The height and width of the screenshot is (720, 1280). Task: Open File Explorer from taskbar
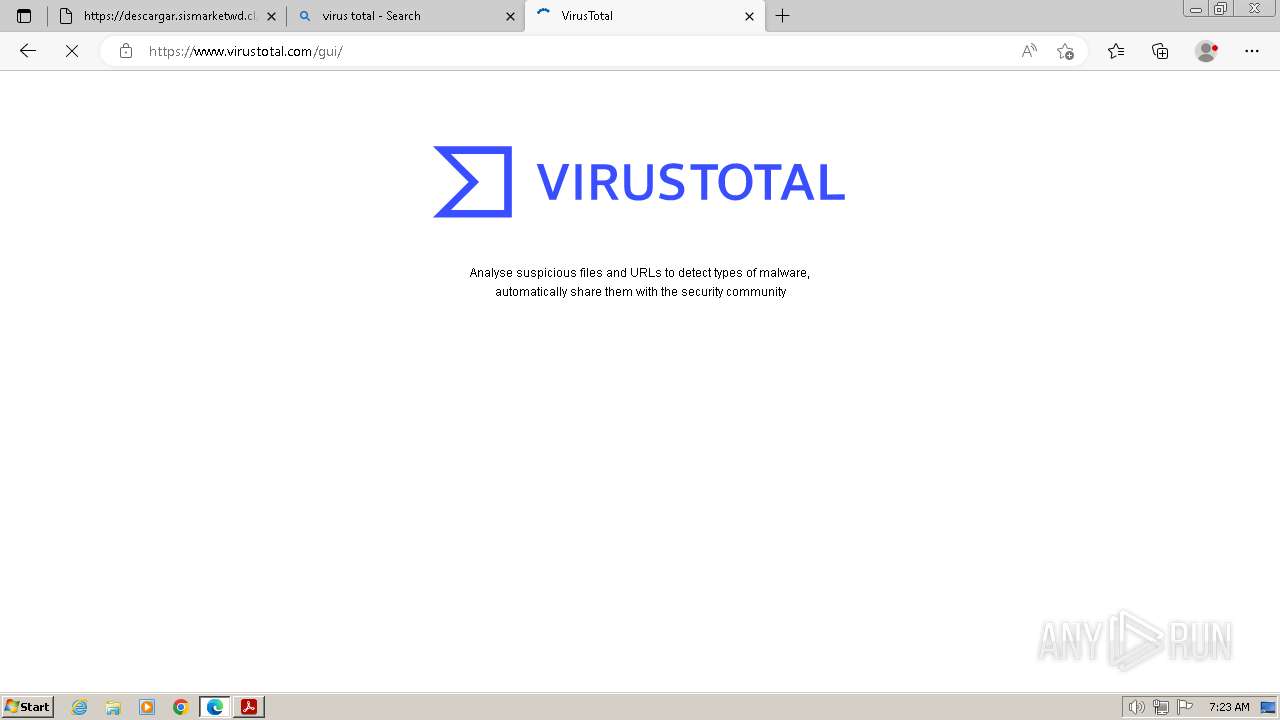pyautogui.click(x=113, y=707)
